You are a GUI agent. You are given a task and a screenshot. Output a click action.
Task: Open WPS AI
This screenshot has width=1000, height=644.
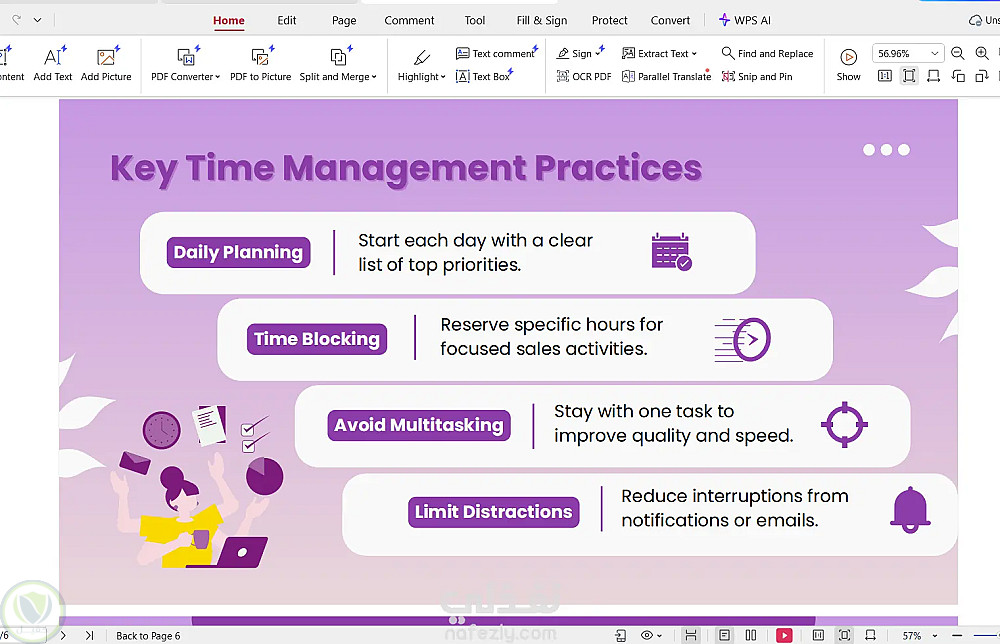744,20
